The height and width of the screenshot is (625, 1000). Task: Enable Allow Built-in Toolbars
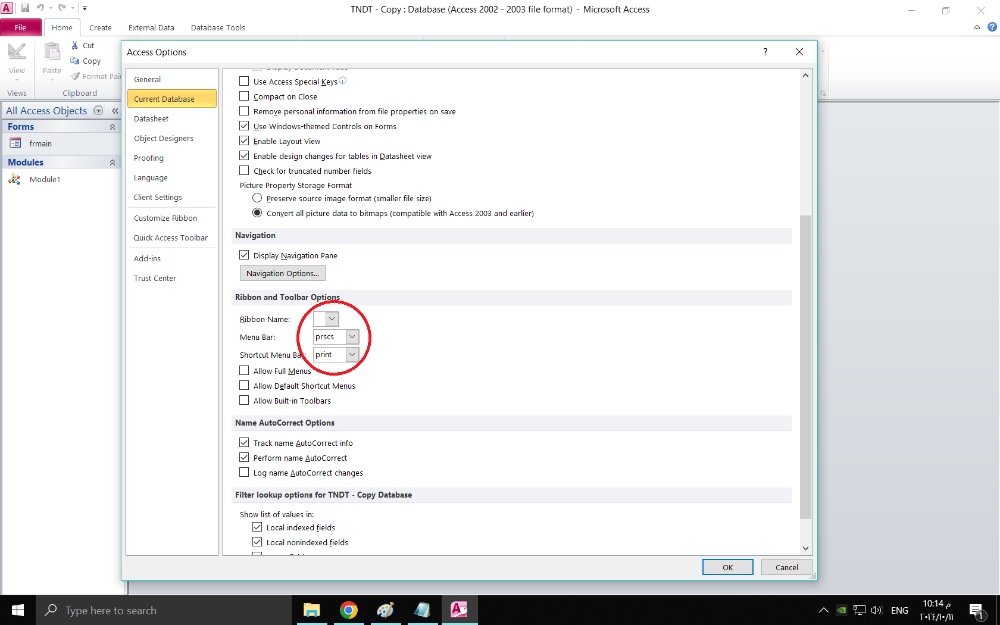(x=244, y=401)
